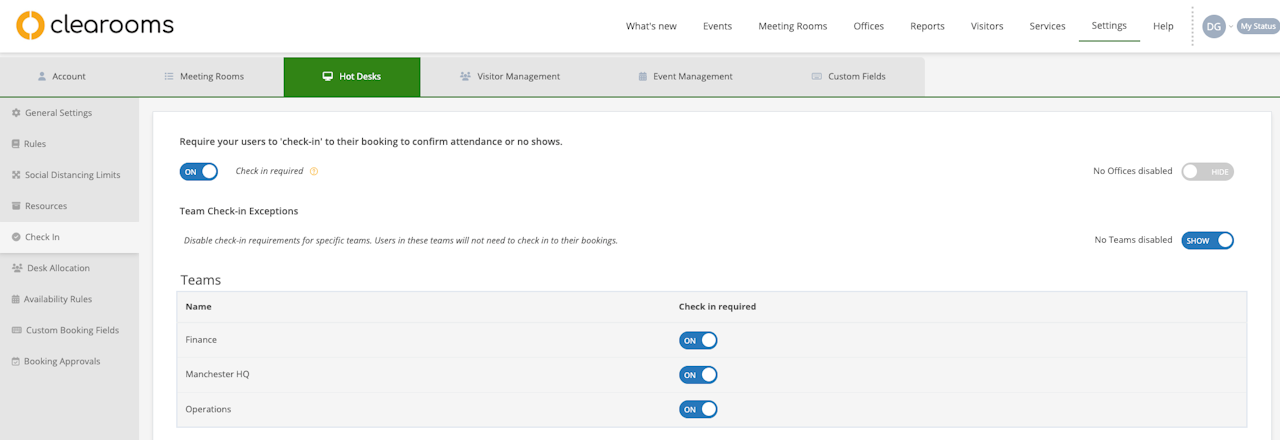Open the Meeting Rooms settings tab
This screenshot has width=1280, height=440.
coord(203,76)
